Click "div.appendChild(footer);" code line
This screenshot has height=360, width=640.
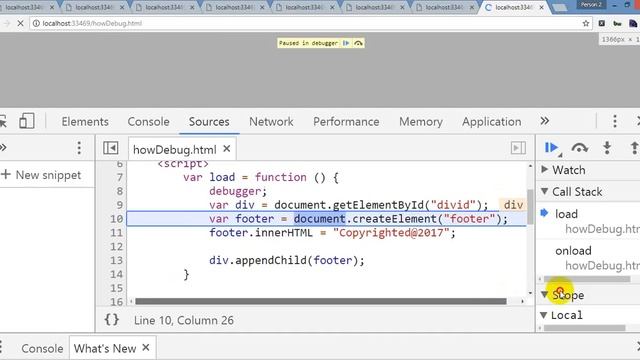pos(287,260)
